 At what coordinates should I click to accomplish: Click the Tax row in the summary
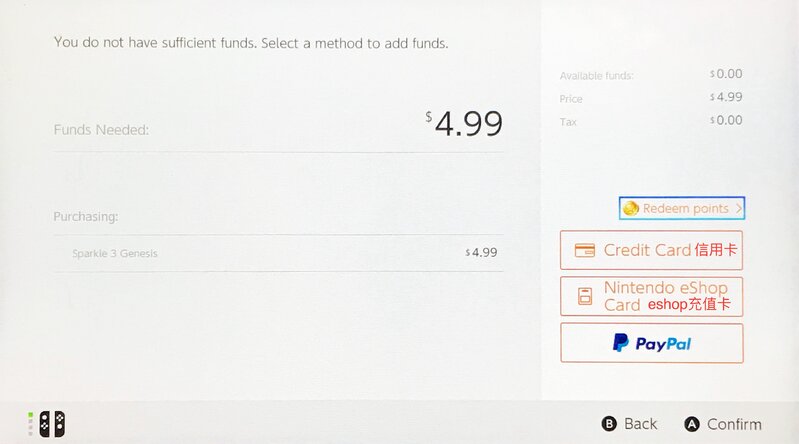coord(650,121)
